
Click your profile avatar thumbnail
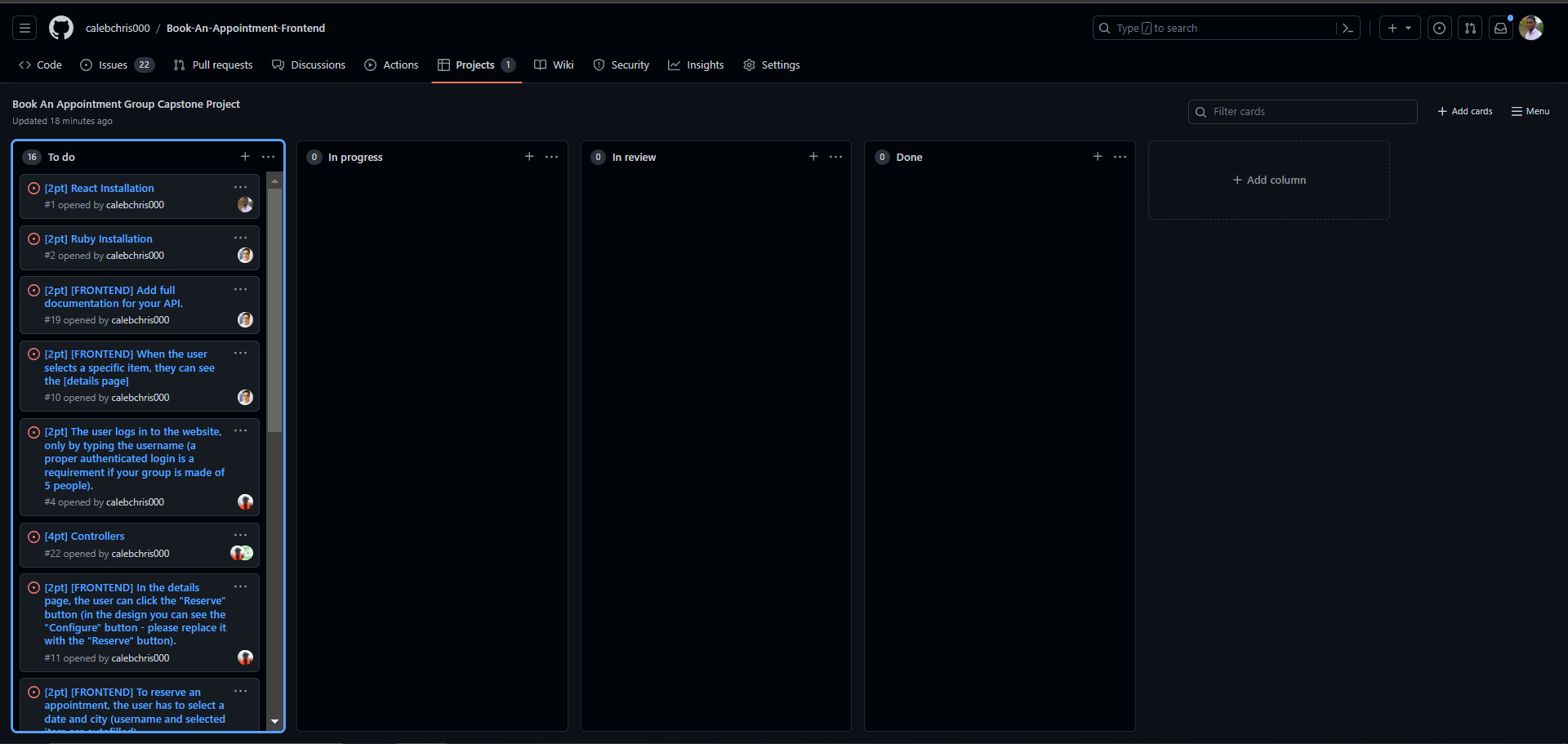1532,27
